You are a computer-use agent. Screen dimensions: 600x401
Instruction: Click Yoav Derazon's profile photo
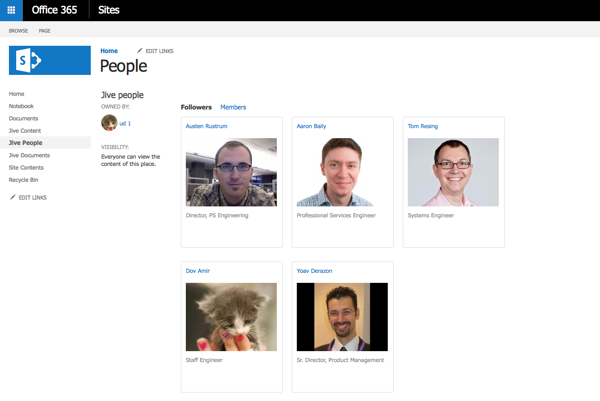(x=342, y=317)
